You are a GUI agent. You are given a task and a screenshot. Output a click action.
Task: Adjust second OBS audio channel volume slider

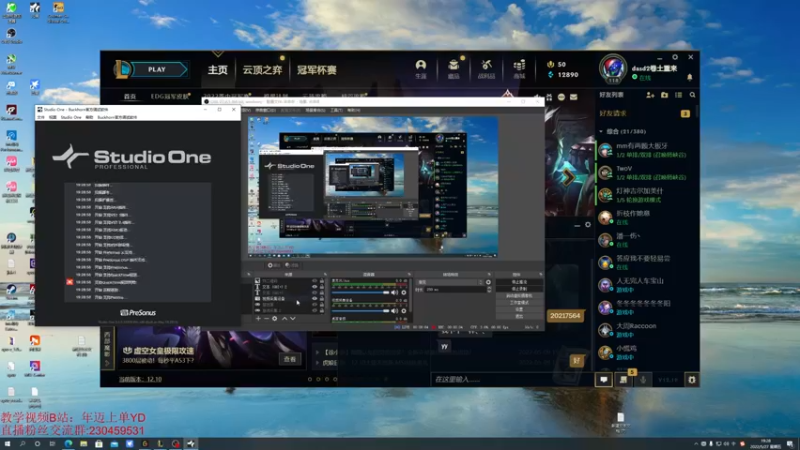tap(361, 311)
